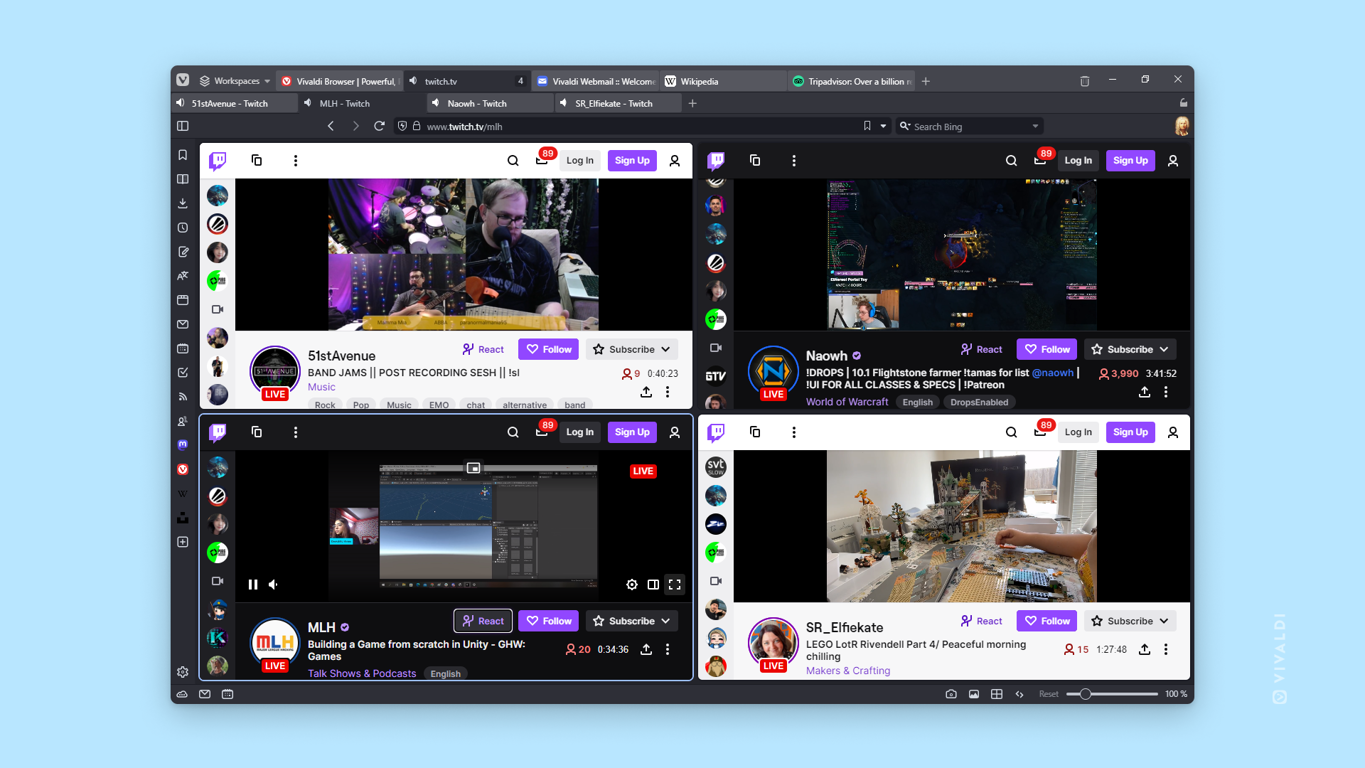Pause the MLH stream

click(253, 585)
